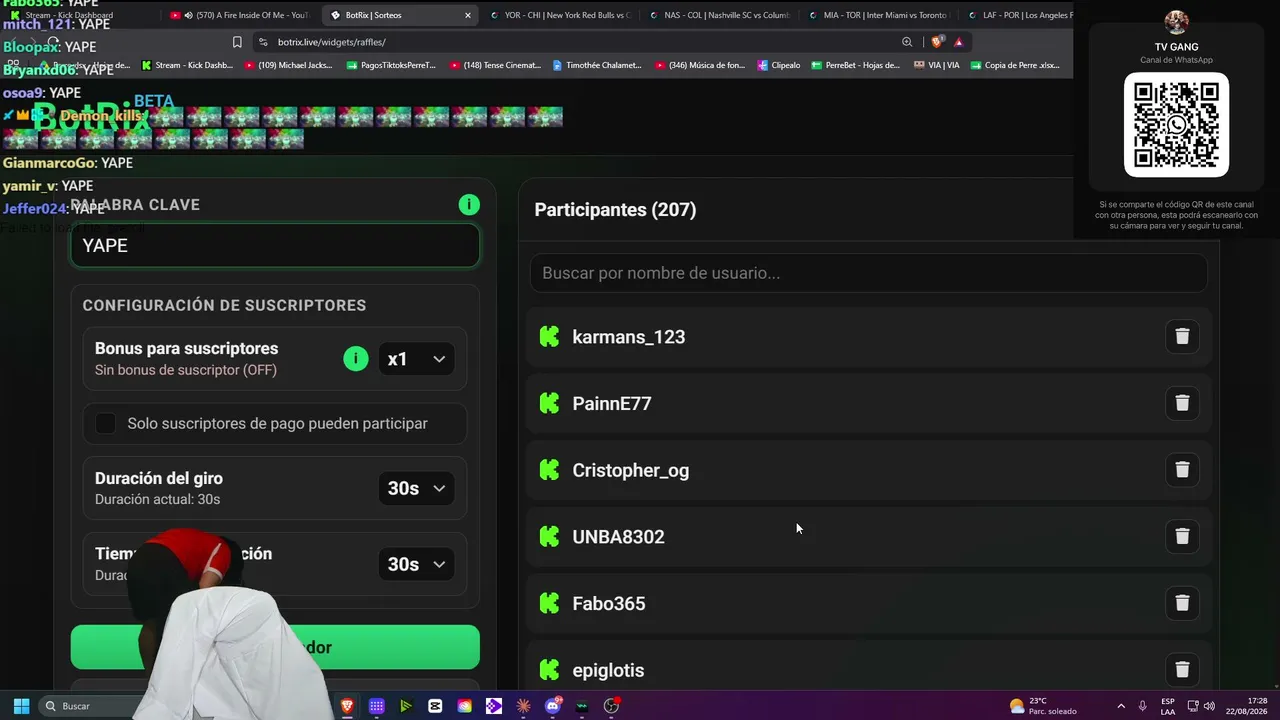Close the BotRix Sorteos tab
This screenshot has width=1280, height=720.
(x=468, y=15)
